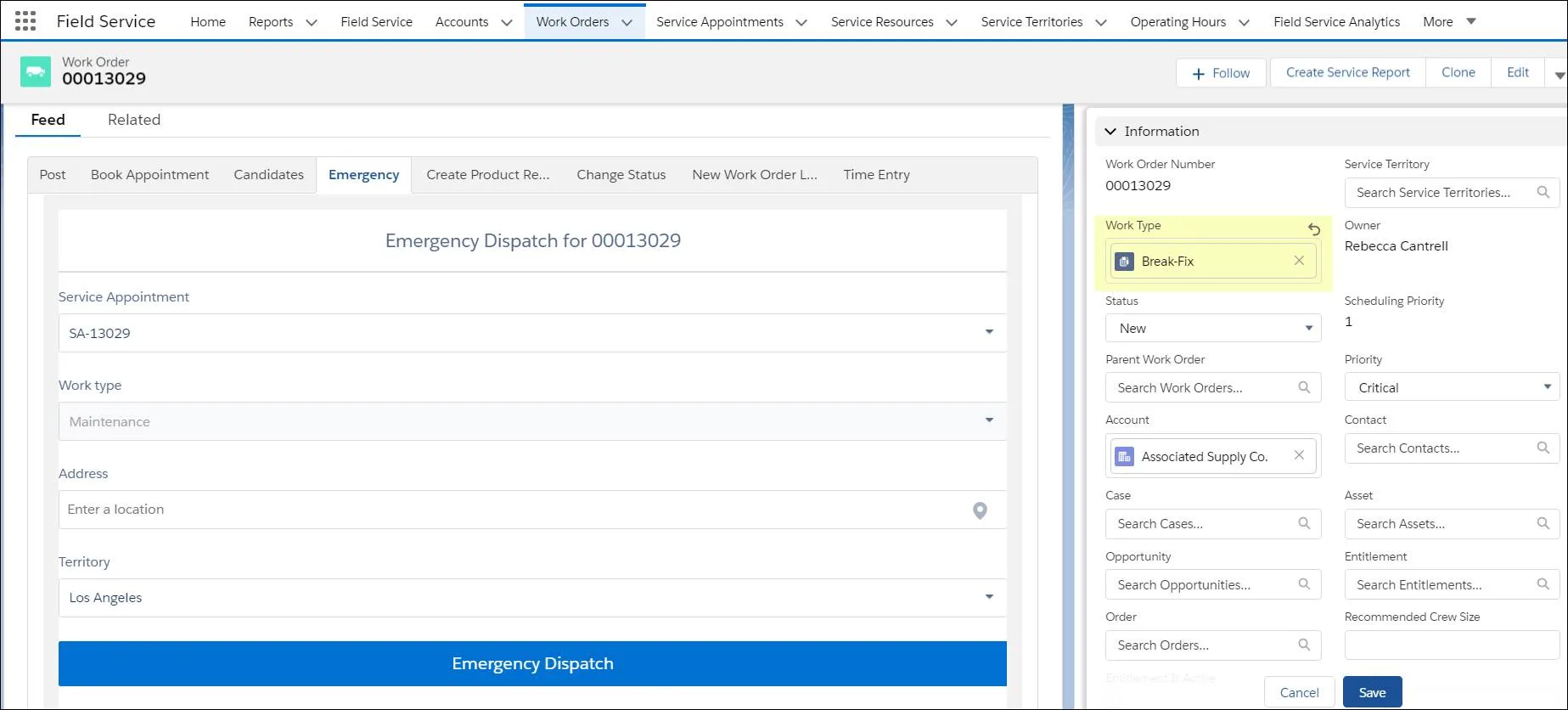The height and width of the screenshot is (710, 1568).
Task: Click the Enter a location address field
Action: pos(532,510)
